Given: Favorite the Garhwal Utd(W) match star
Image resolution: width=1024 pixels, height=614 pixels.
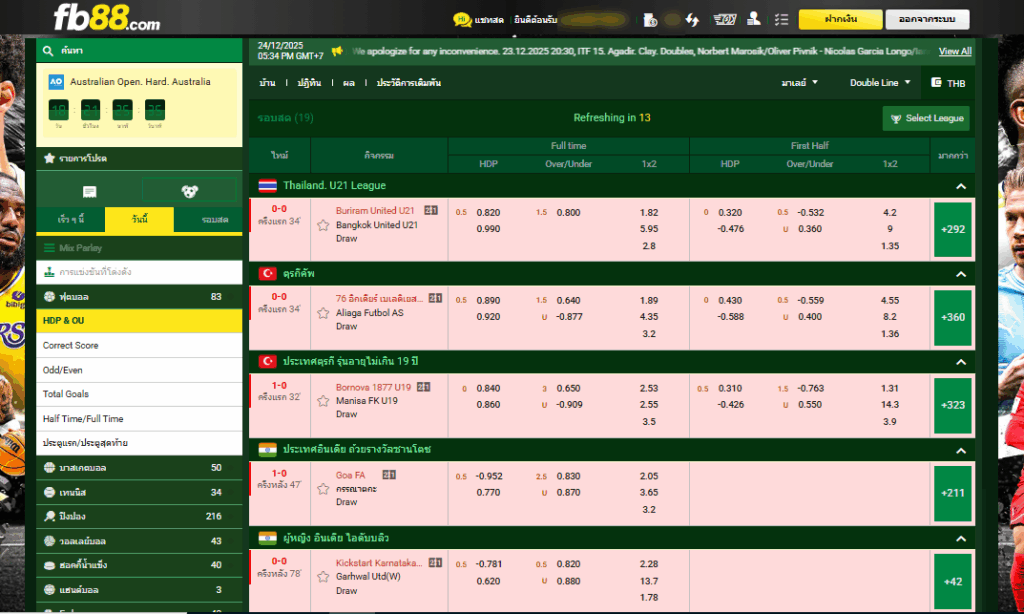Looking at the screenshot, I should 323,577.
